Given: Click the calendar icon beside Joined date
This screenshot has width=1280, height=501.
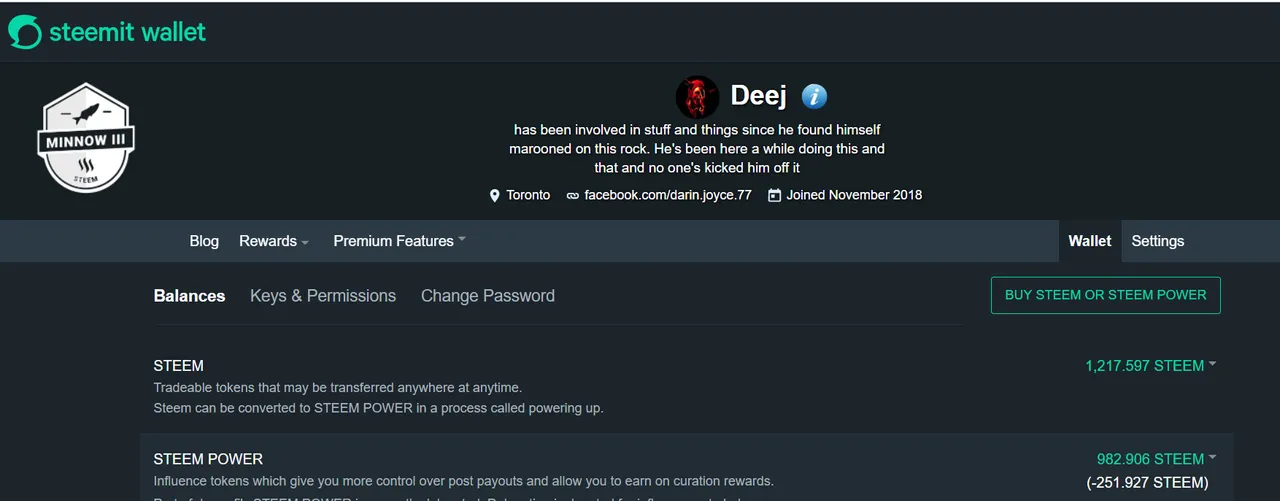Looking at the screenshot, I should [x=774, y=195].
